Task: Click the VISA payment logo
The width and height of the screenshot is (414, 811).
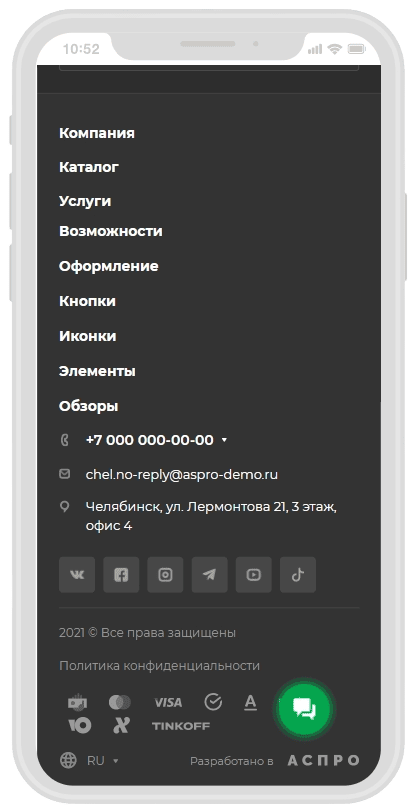Action: click(x=168, y=702)
